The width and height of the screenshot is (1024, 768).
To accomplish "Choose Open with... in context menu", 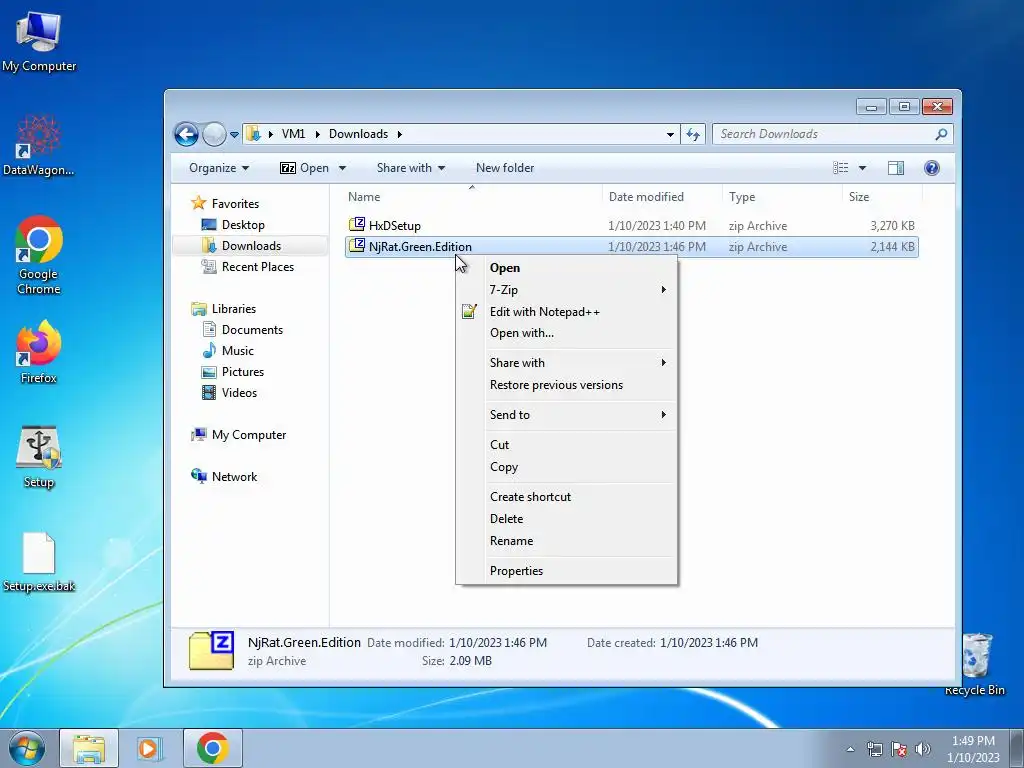I will click(566, 333).
